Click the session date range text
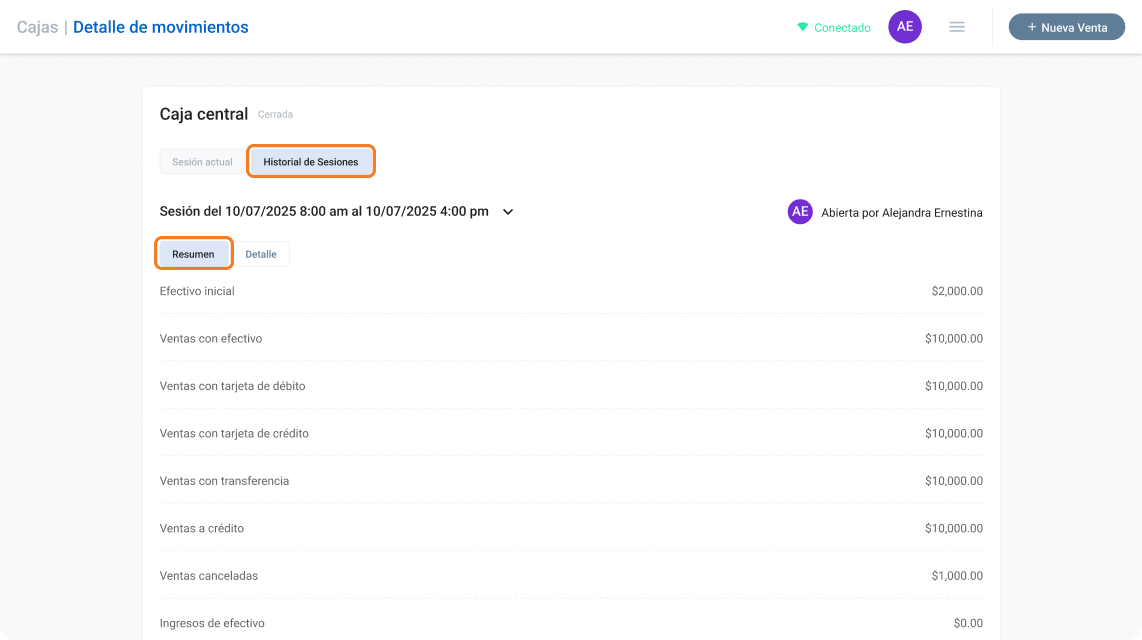 coord(324,211)
